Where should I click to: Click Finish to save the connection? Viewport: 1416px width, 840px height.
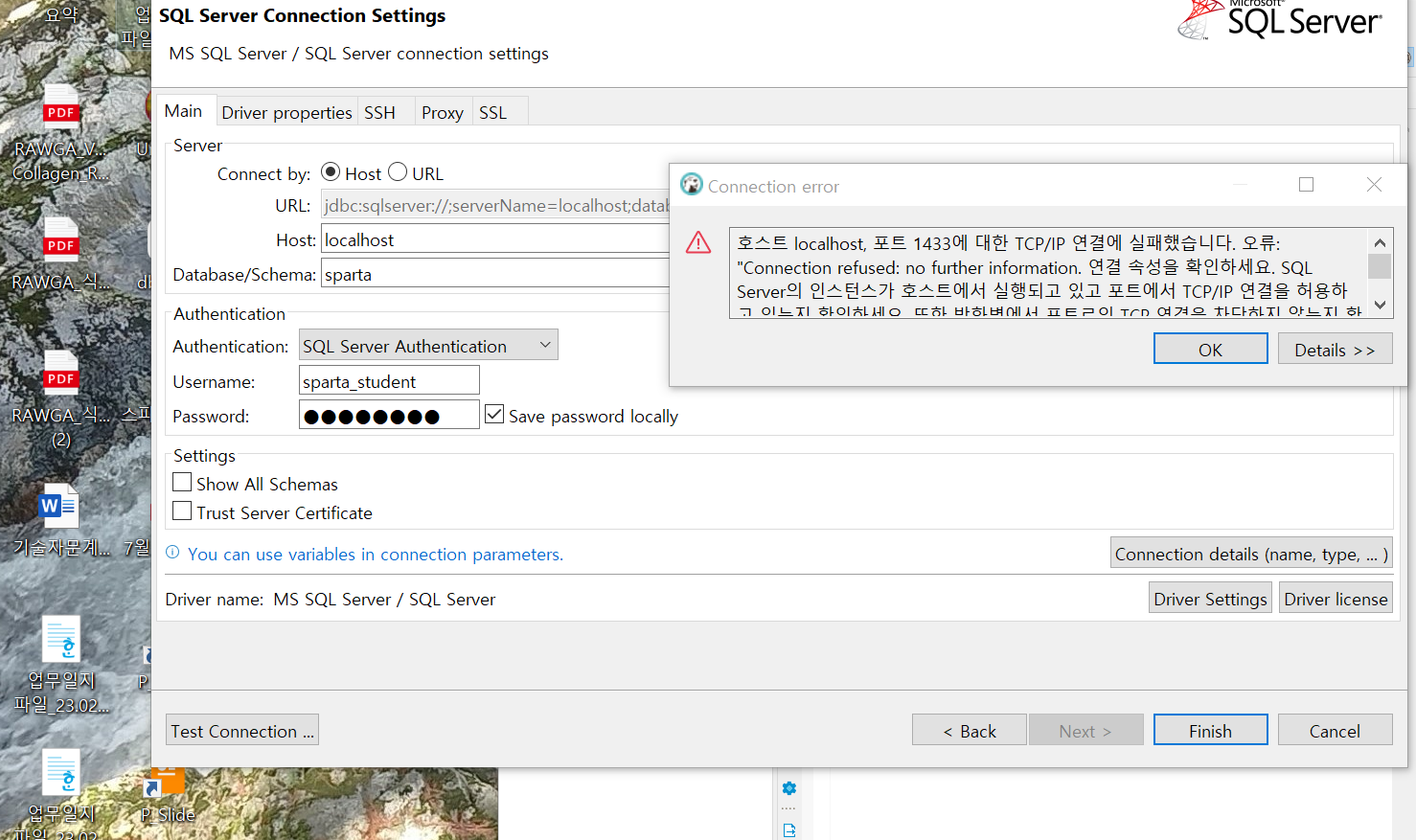tap(1211, 731)
